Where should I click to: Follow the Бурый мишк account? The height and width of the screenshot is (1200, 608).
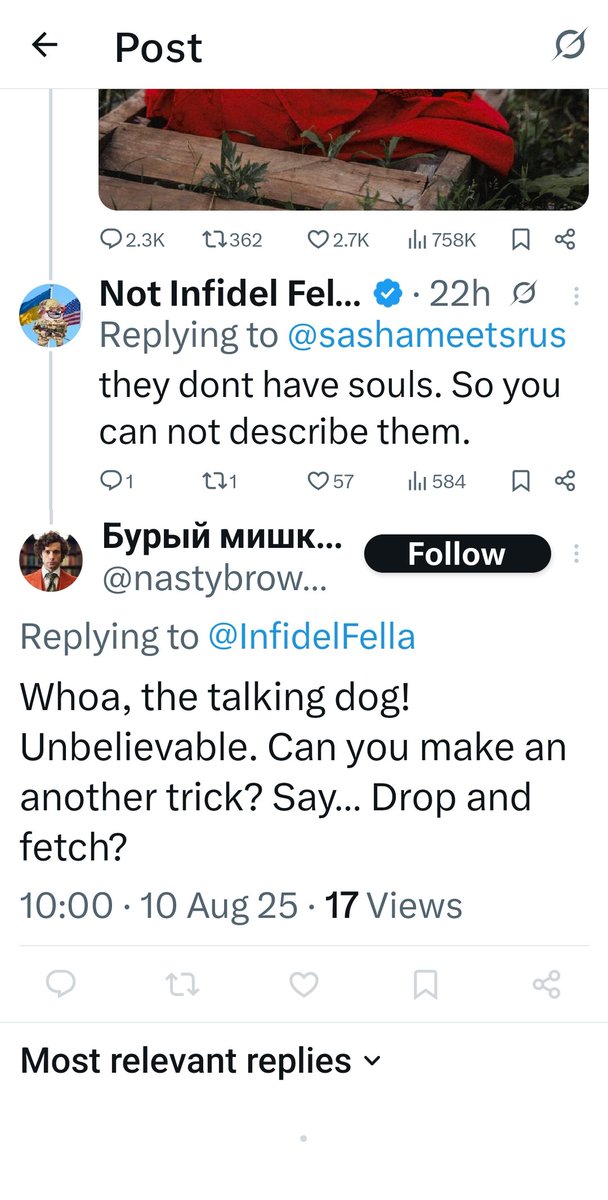(456, 554)
